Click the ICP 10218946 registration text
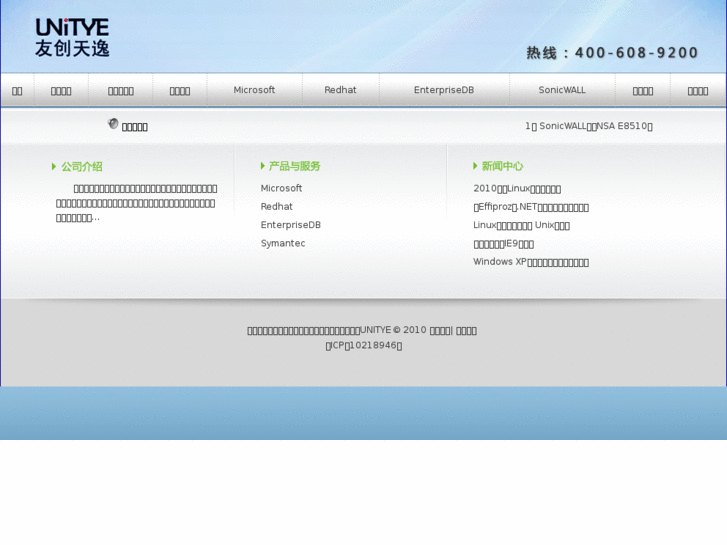 (364, 346)
